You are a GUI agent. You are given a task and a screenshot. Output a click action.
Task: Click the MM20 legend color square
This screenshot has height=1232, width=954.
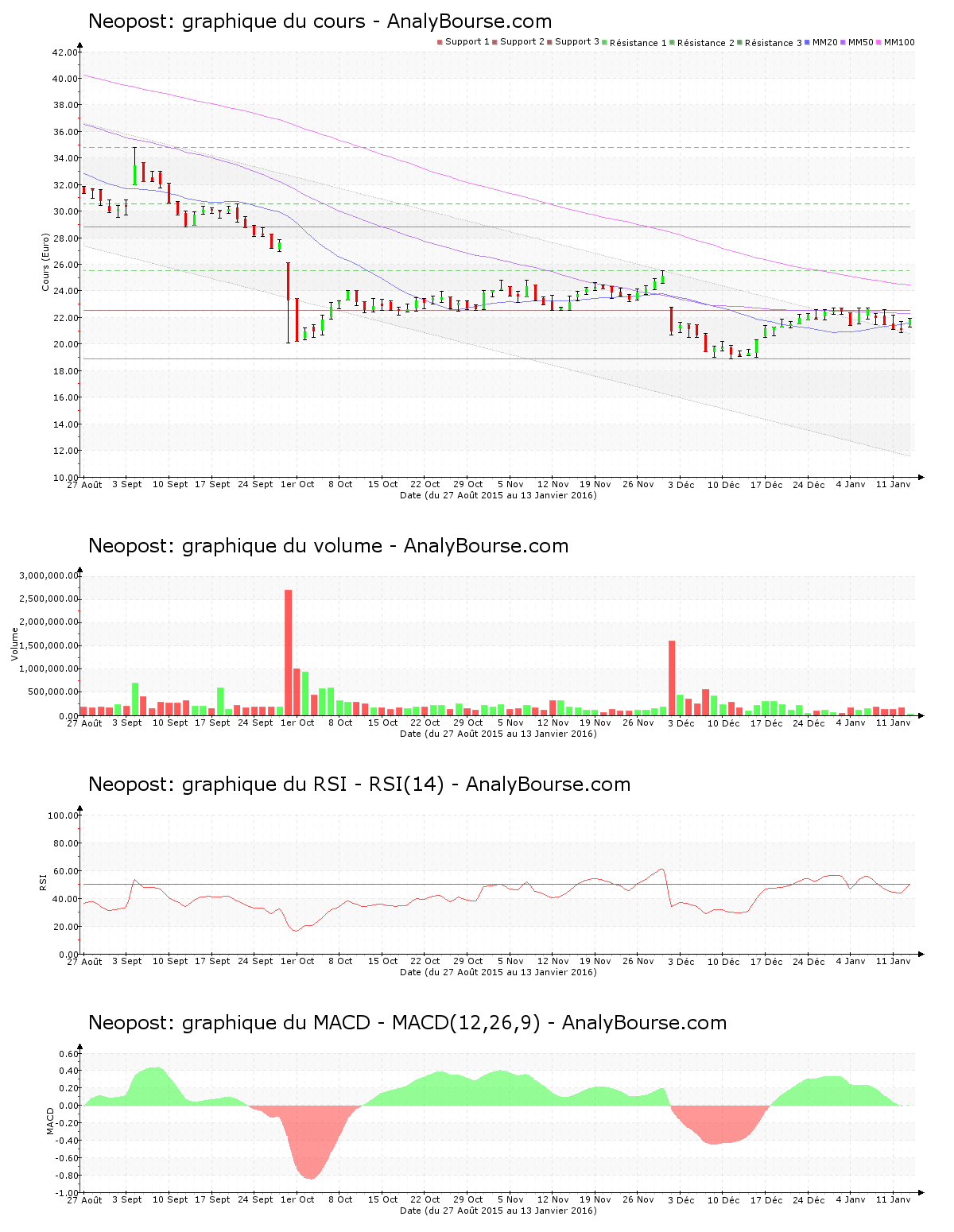pos(808,42)
